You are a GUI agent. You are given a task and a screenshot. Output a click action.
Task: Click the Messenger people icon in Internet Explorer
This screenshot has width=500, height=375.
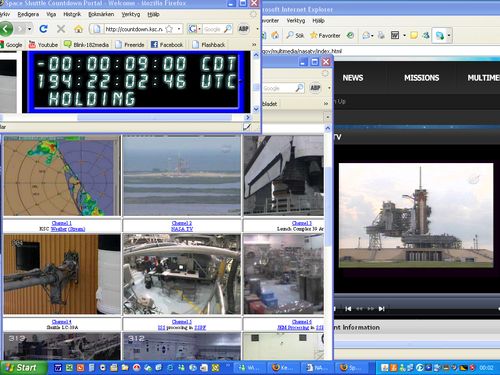(426, 35)
